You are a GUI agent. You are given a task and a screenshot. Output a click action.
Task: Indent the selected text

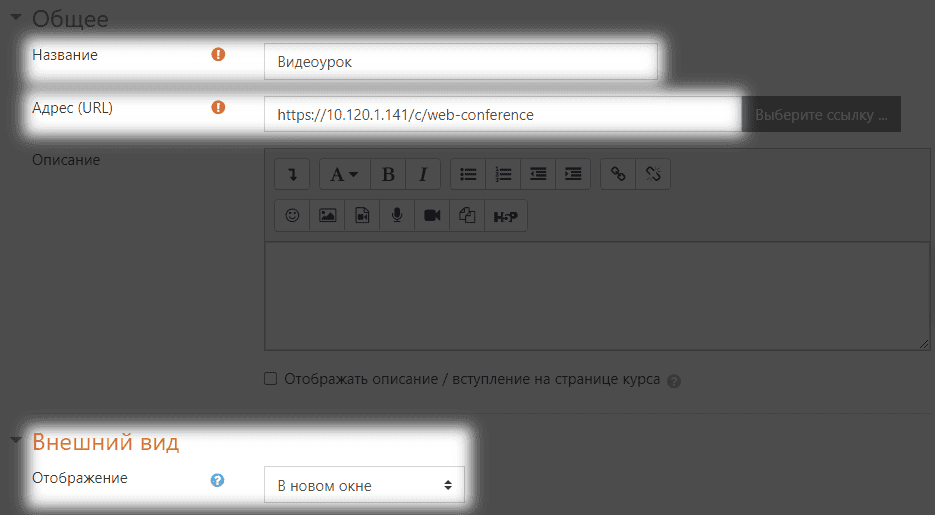(x=573, y=174)
